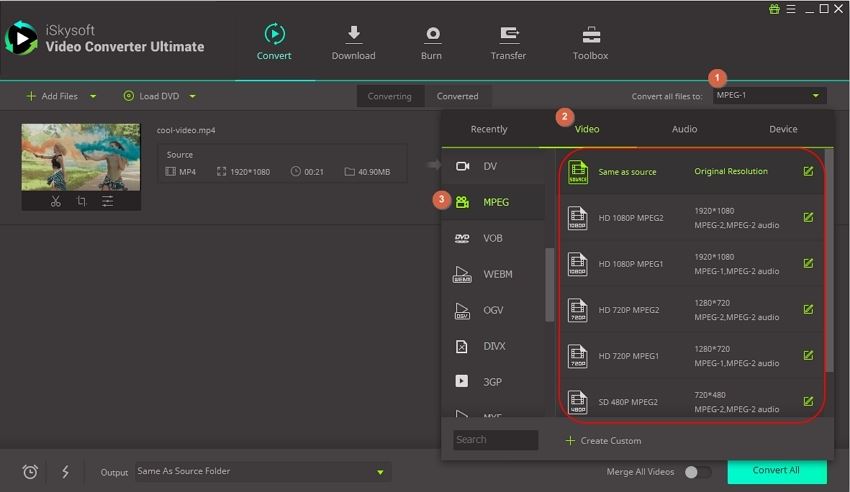Toggle the Merge All Videos switch
The width and height of the screenshot is (850, 492).
[x=697, y=471]
